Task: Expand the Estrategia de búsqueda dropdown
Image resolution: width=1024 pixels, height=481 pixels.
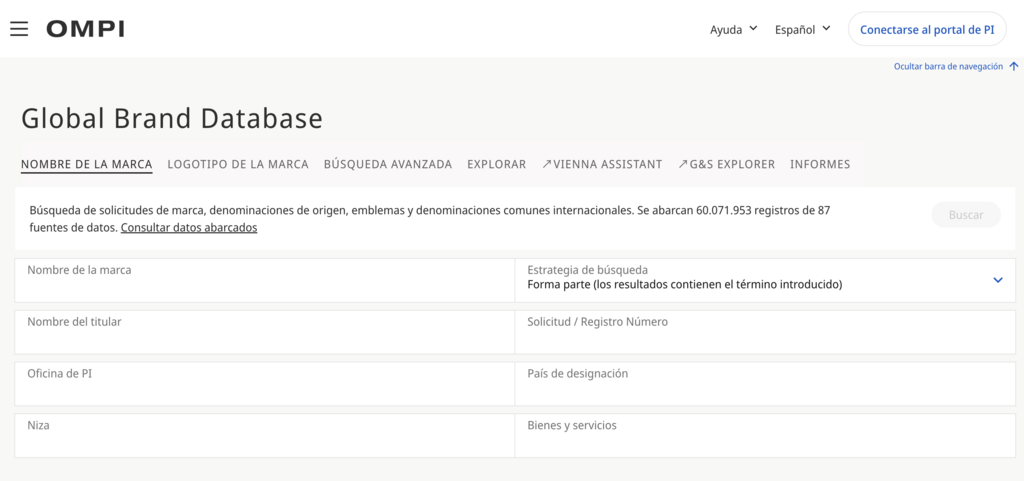Action: point(997,280)
